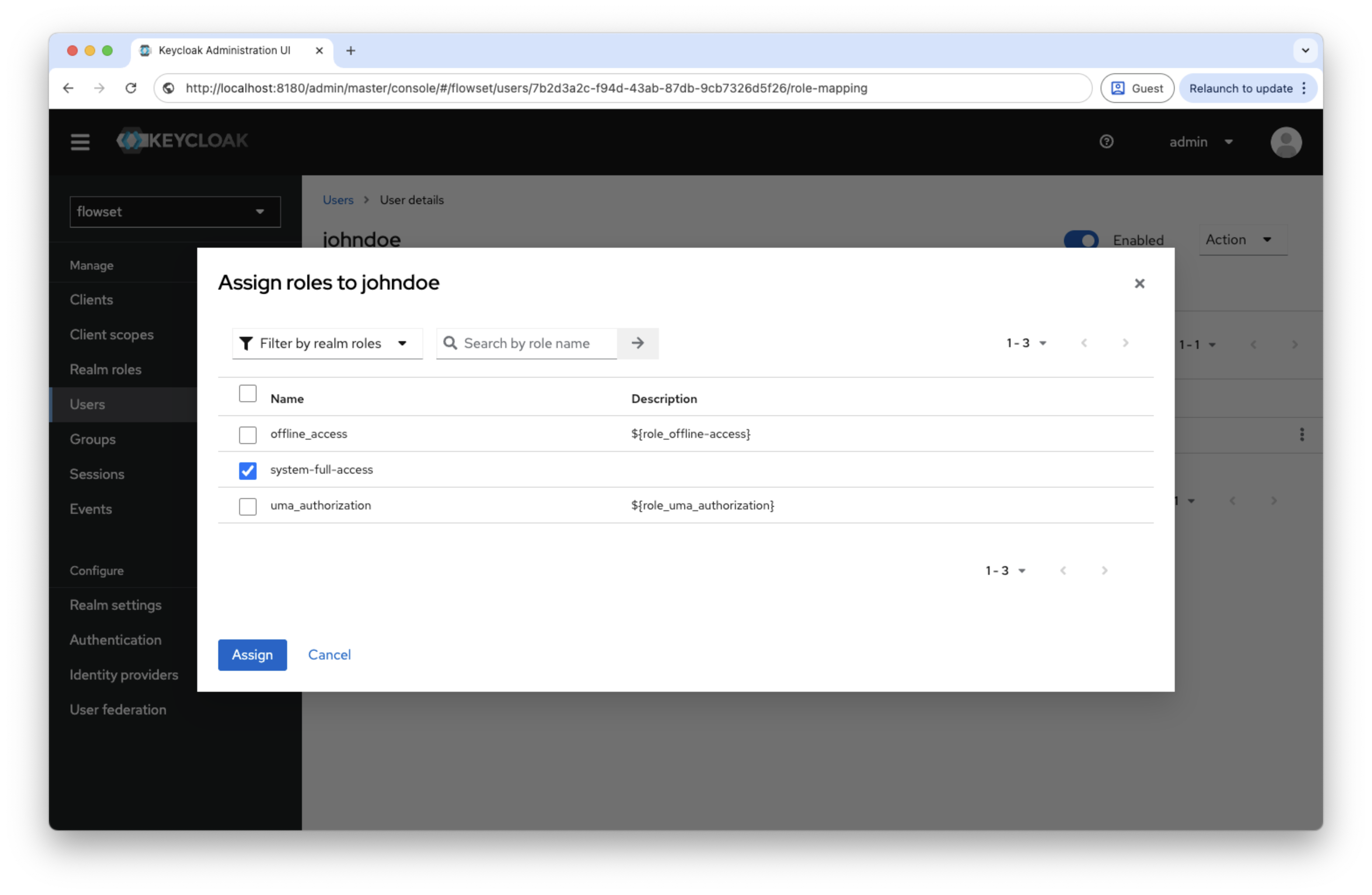Close the Assign roles dialog
Viewport: 1372px width, 895px height.
pos(1139,284)
